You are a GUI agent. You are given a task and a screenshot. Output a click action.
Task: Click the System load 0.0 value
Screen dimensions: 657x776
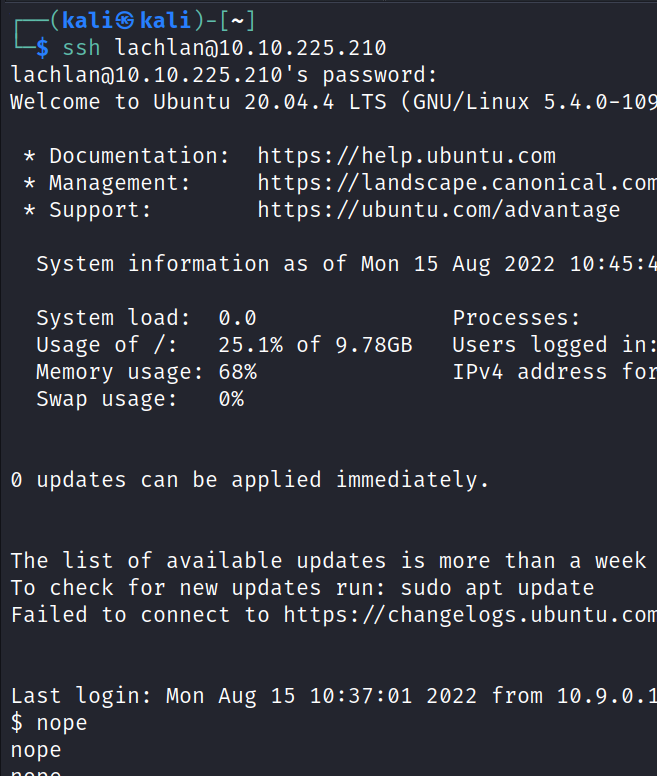[237, 318]
